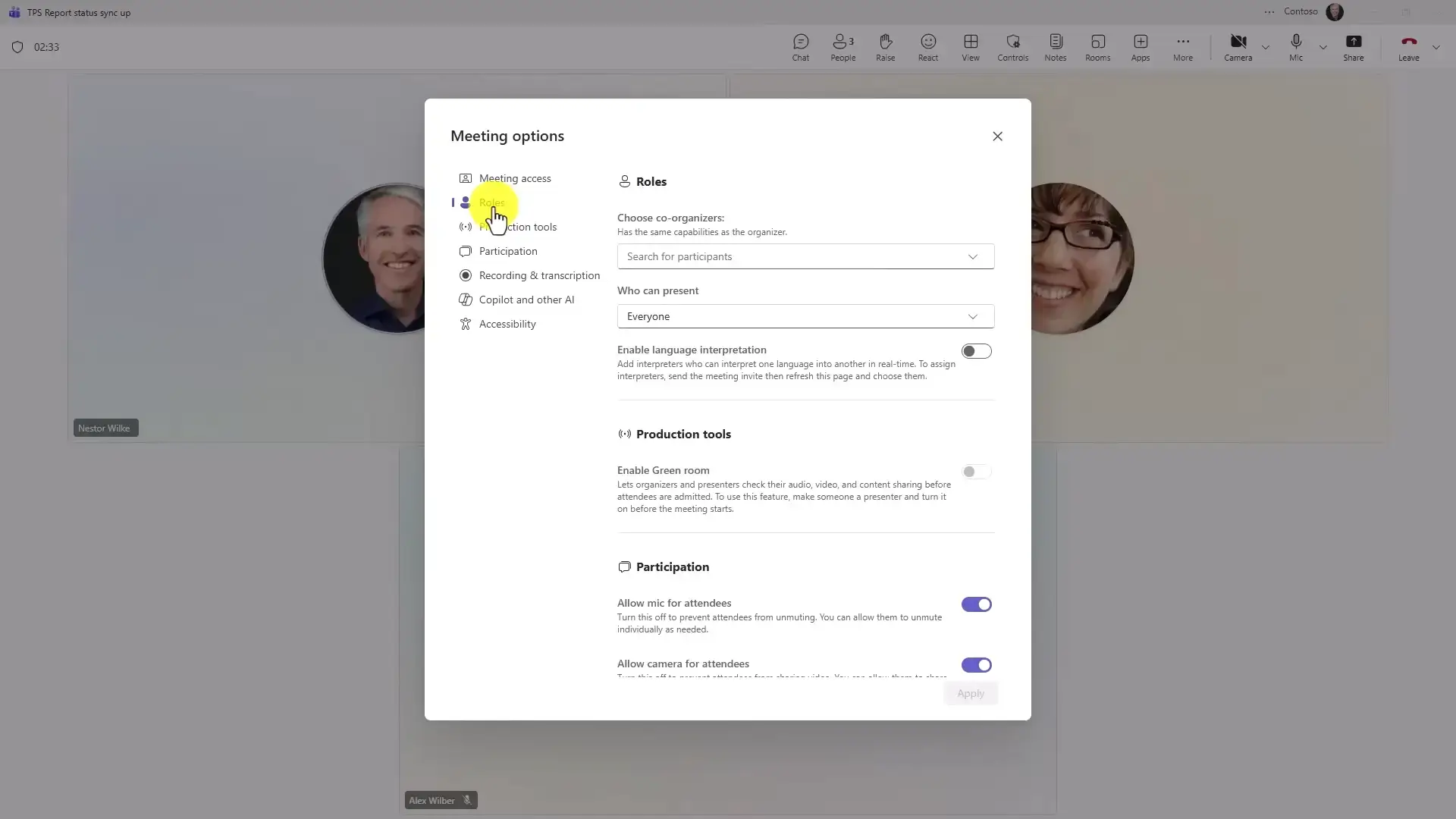Raise your hand in the meeting
The image size is (1456, 819).
pos(886,47)
